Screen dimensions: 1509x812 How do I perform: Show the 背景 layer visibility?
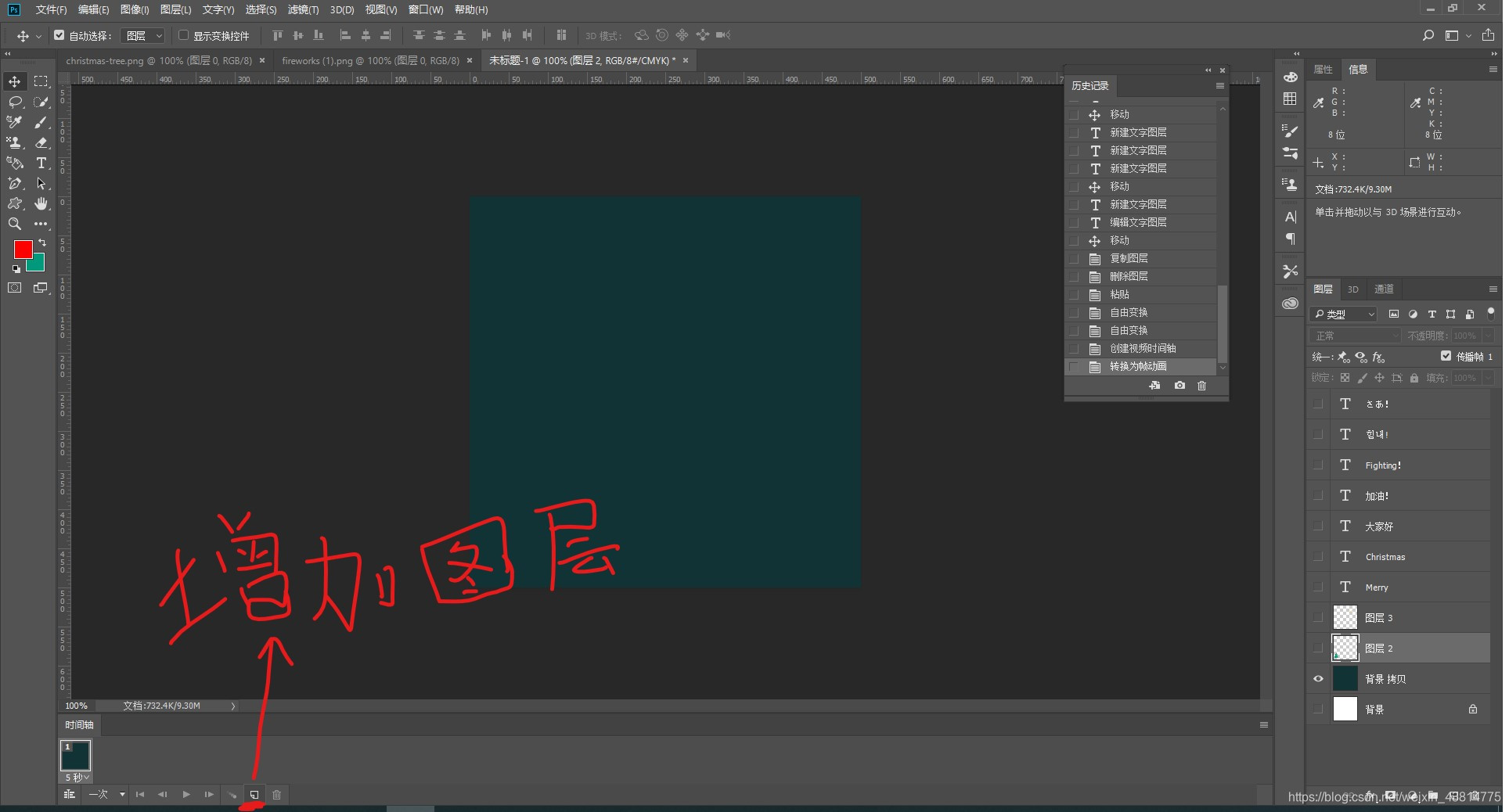point(1318,710)
